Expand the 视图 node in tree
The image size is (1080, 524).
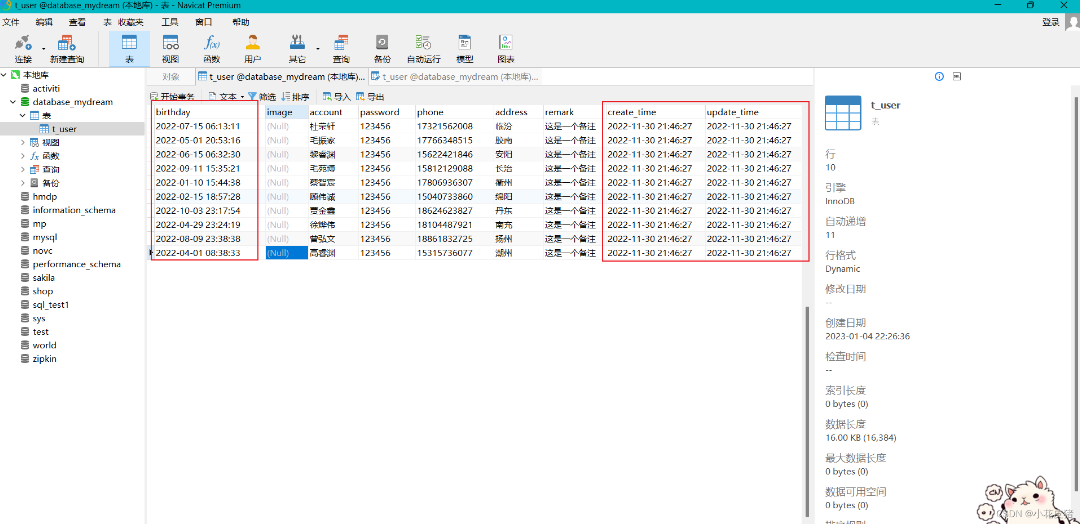pyautogui.click(x=23, y=143)
